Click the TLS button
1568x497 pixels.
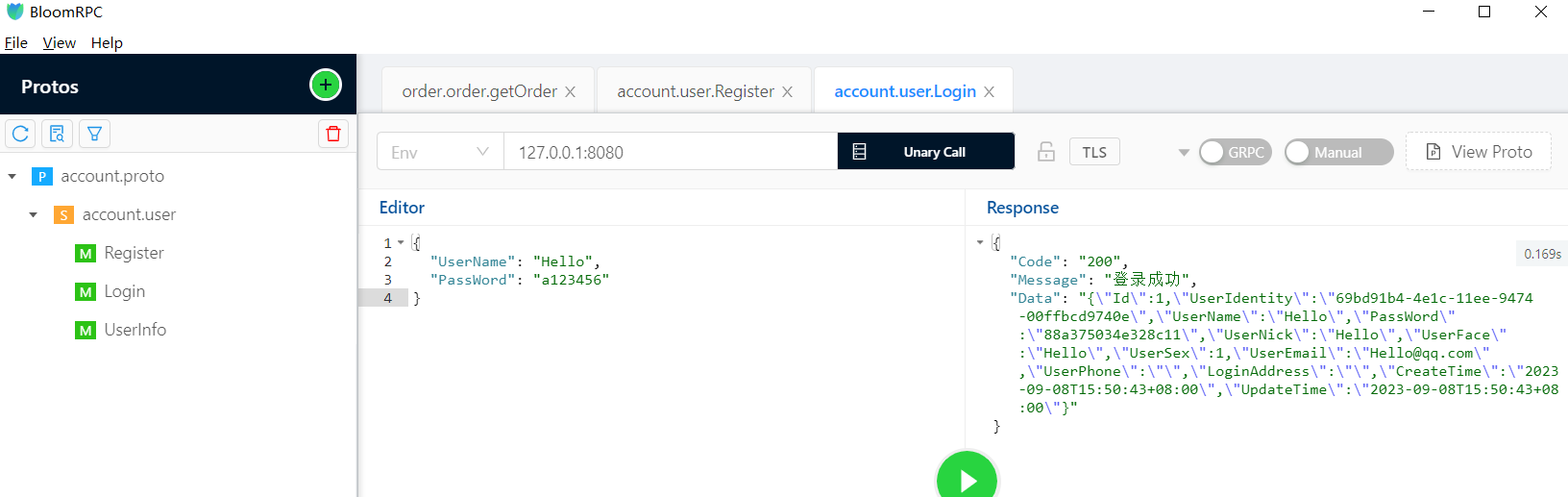pos(1094,152)
